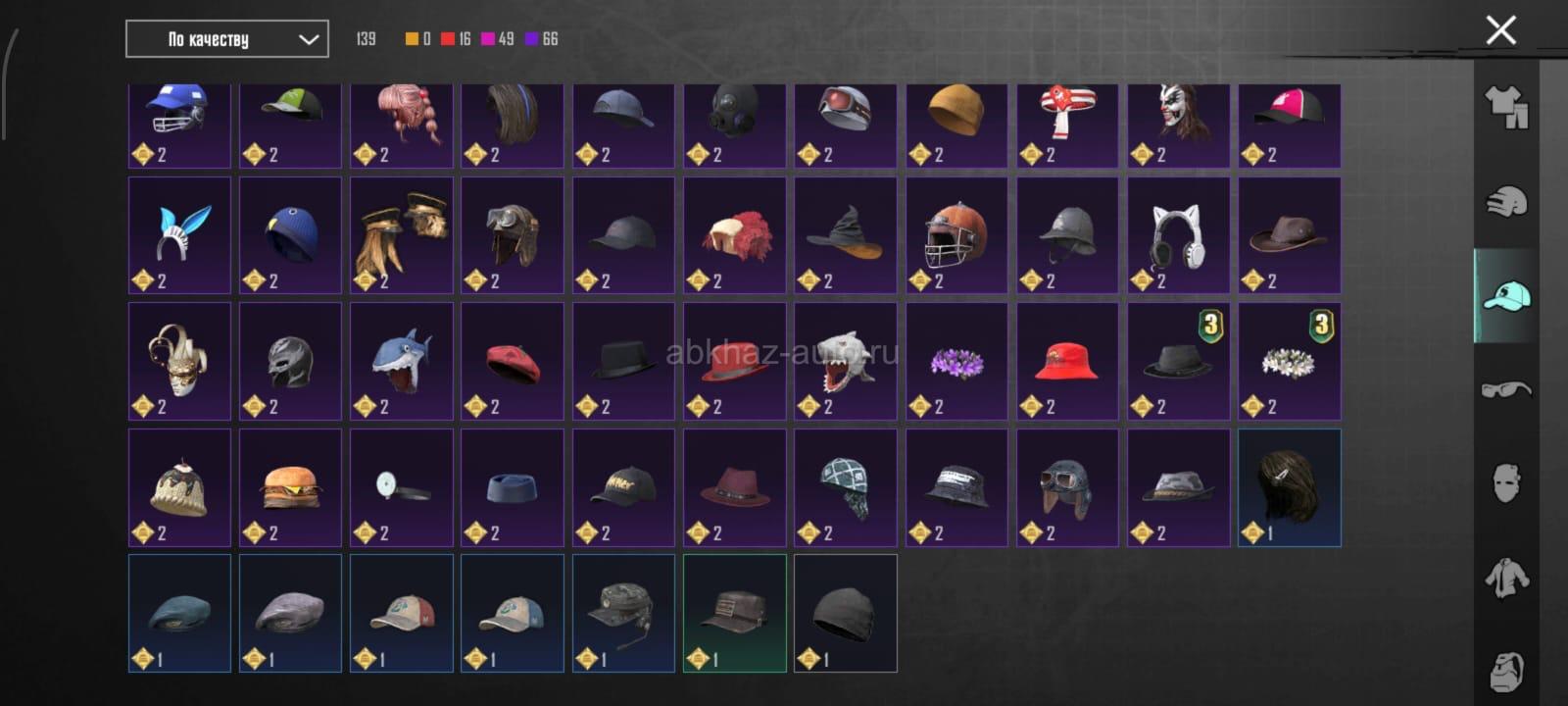Select the helmet category icon
1568x706 pixels.
(x=1507, y=201)
